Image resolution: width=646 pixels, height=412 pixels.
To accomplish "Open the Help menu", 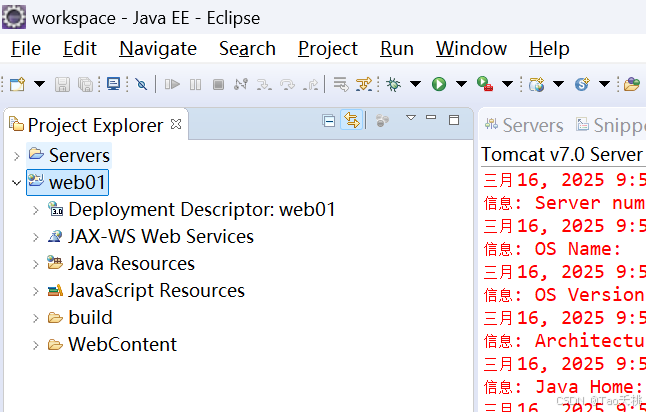I will (x=549, y=49).
